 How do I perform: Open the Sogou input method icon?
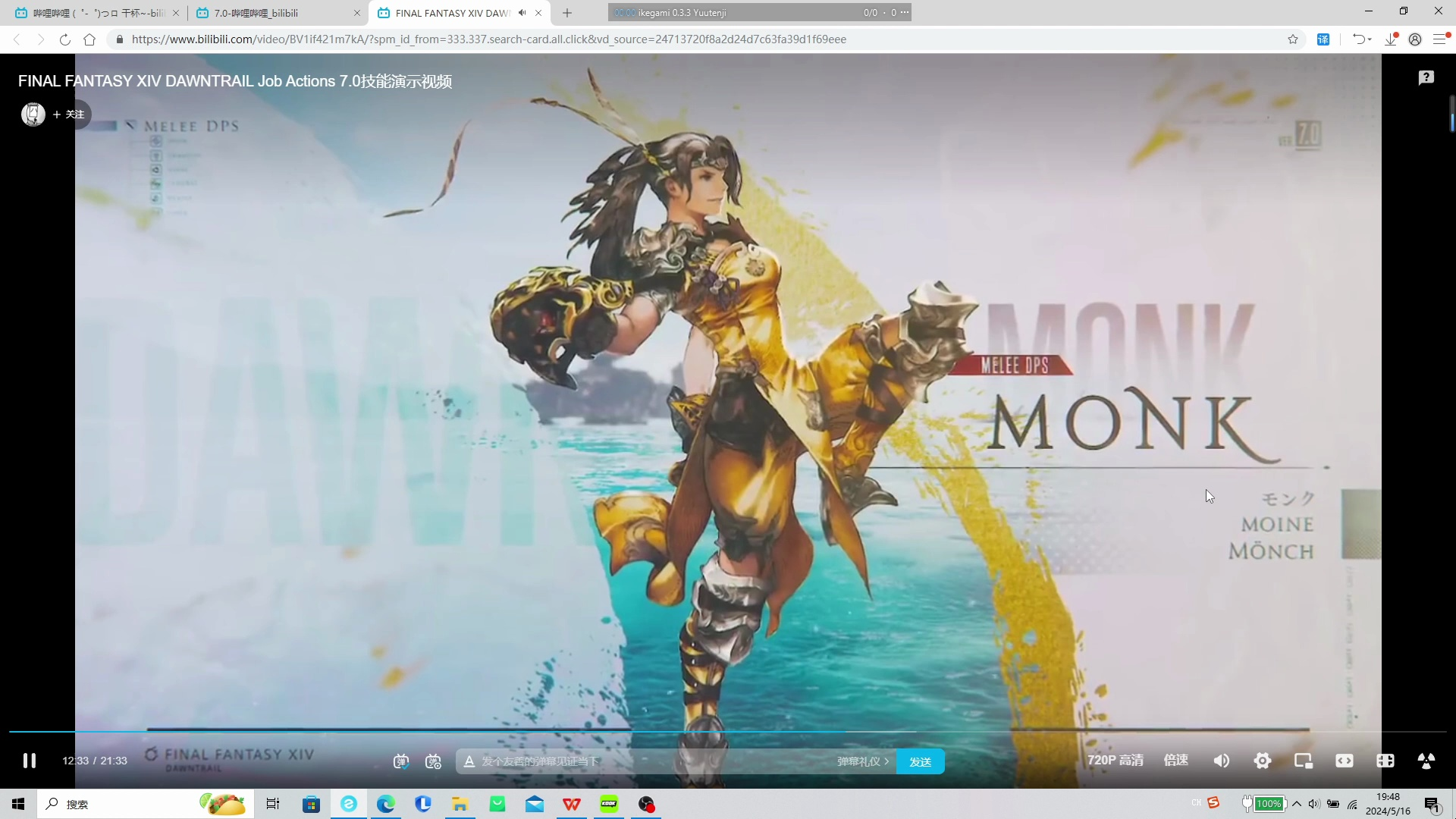(x=1213, y=802)
